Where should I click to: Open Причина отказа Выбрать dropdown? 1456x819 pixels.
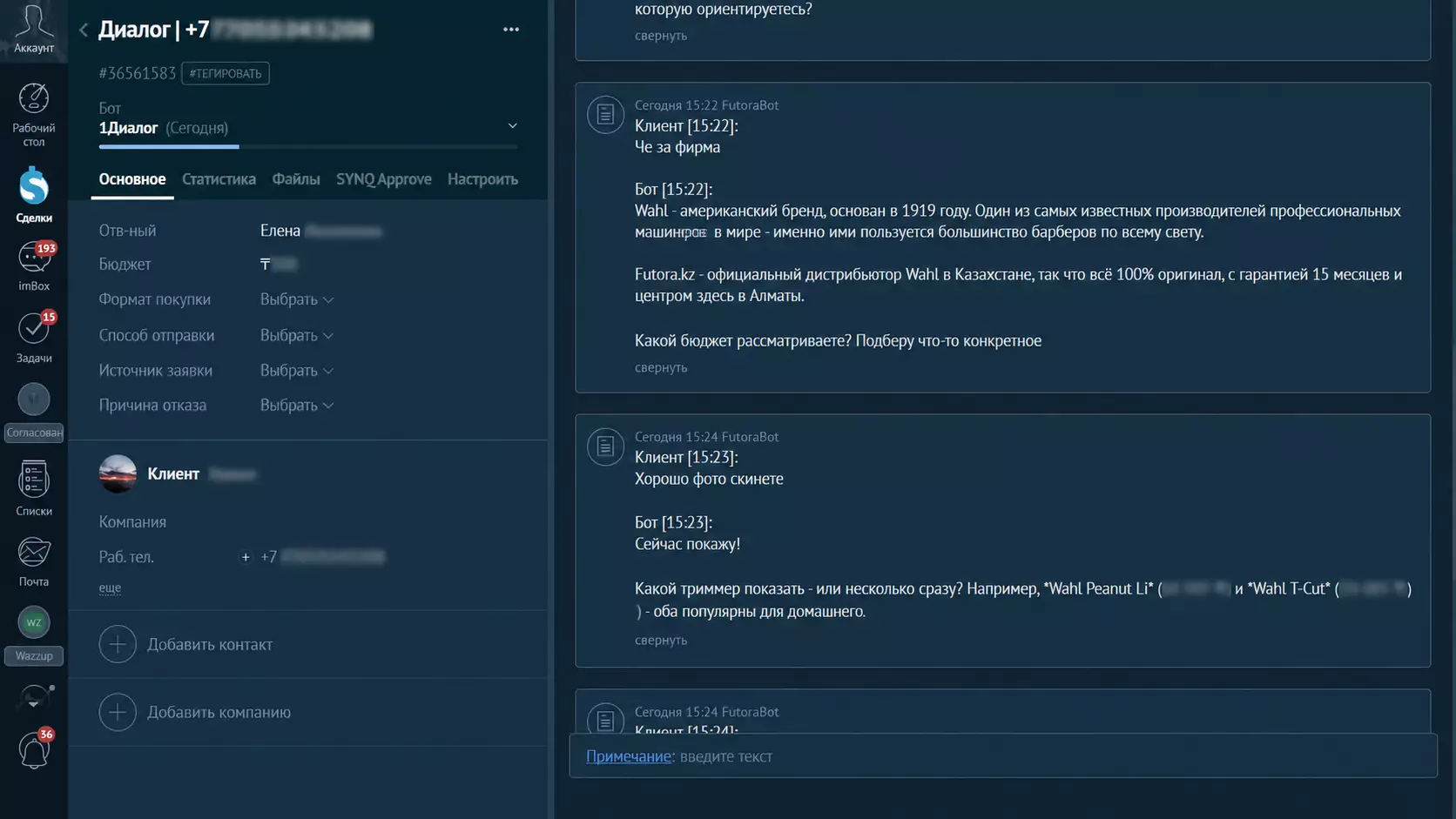296,405
